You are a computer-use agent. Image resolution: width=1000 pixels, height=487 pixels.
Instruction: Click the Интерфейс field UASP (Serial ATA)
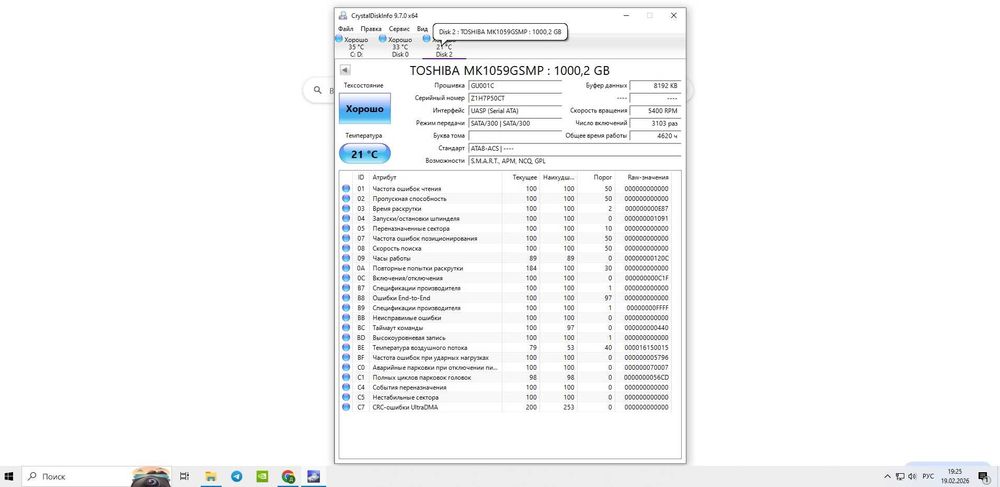pyautogui.click(x=515, y=110)
